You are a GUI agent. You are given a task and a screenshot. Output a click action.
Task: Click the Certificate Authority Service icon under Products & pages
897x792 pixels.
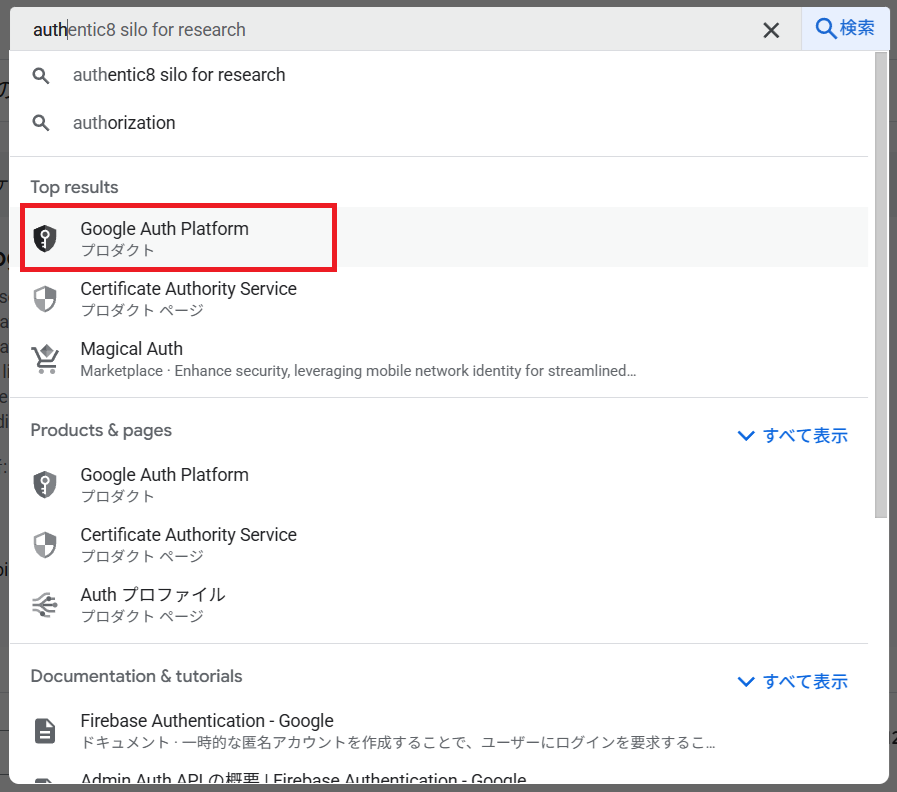tap(45, 544)
